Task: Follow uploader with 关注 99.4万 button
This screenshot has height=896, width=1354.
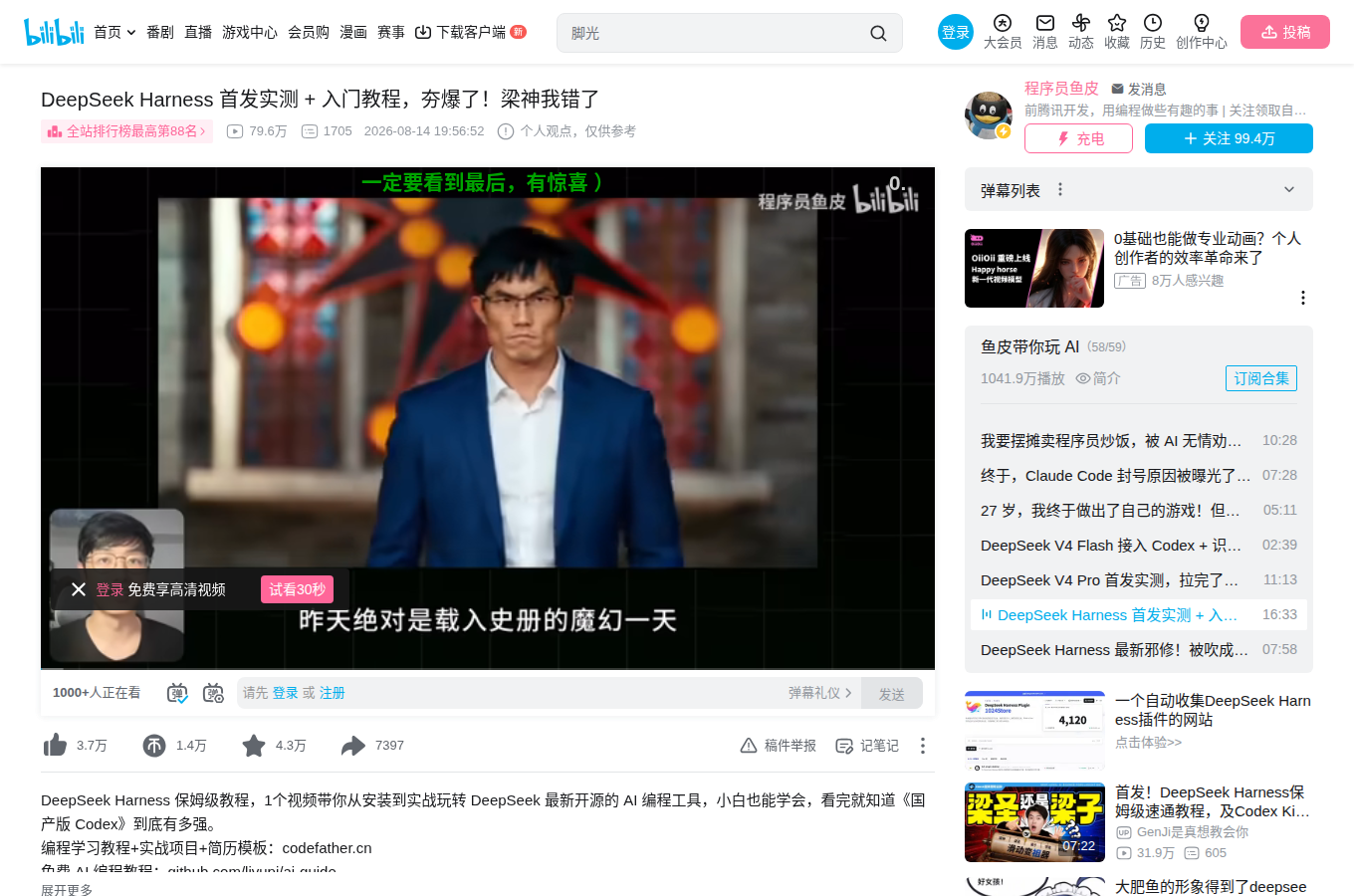Action: pos(1229,138)
